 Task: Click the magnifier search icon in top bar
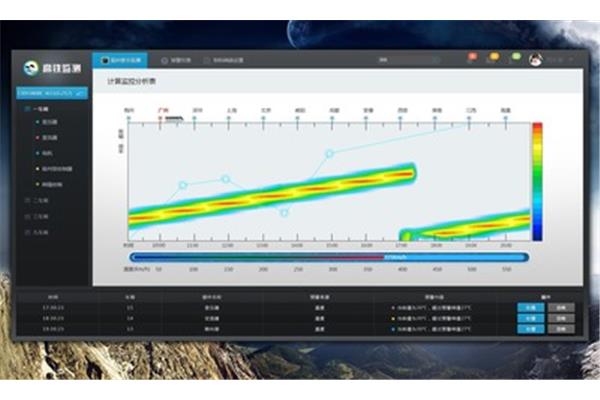[x=436, y=60]
